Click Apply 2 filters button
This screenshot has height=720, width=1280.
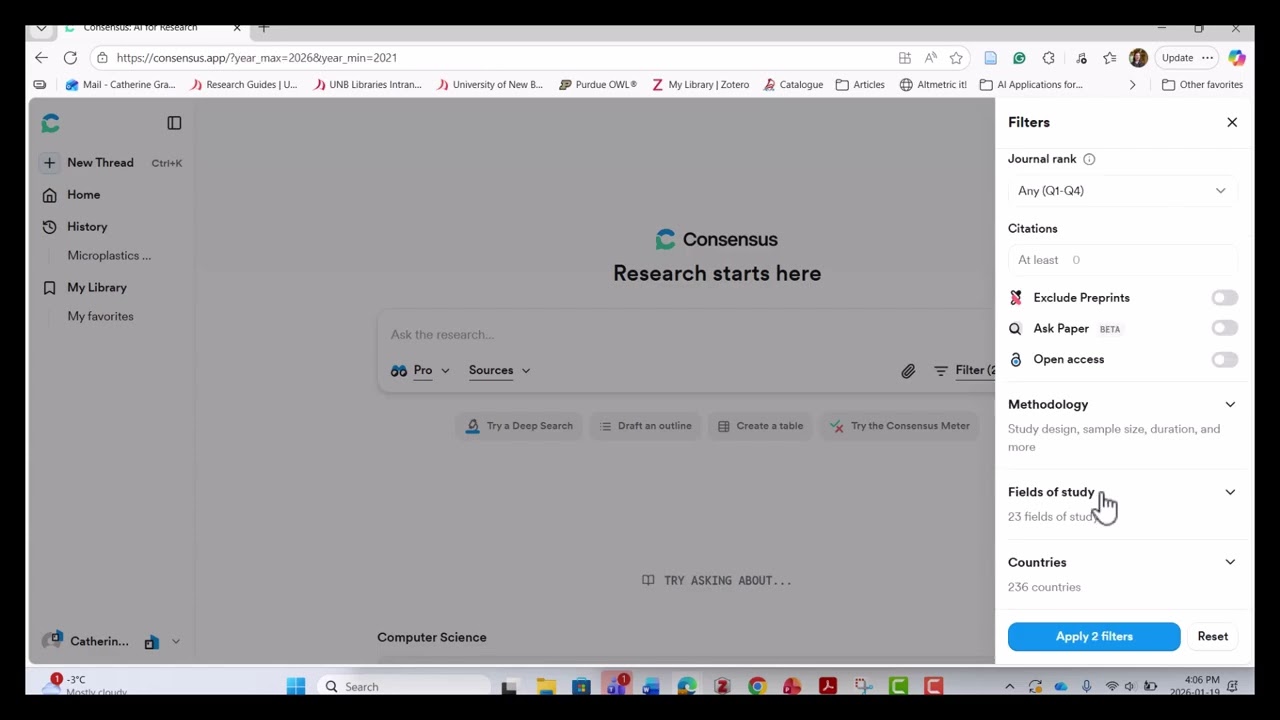point(1094,637)
